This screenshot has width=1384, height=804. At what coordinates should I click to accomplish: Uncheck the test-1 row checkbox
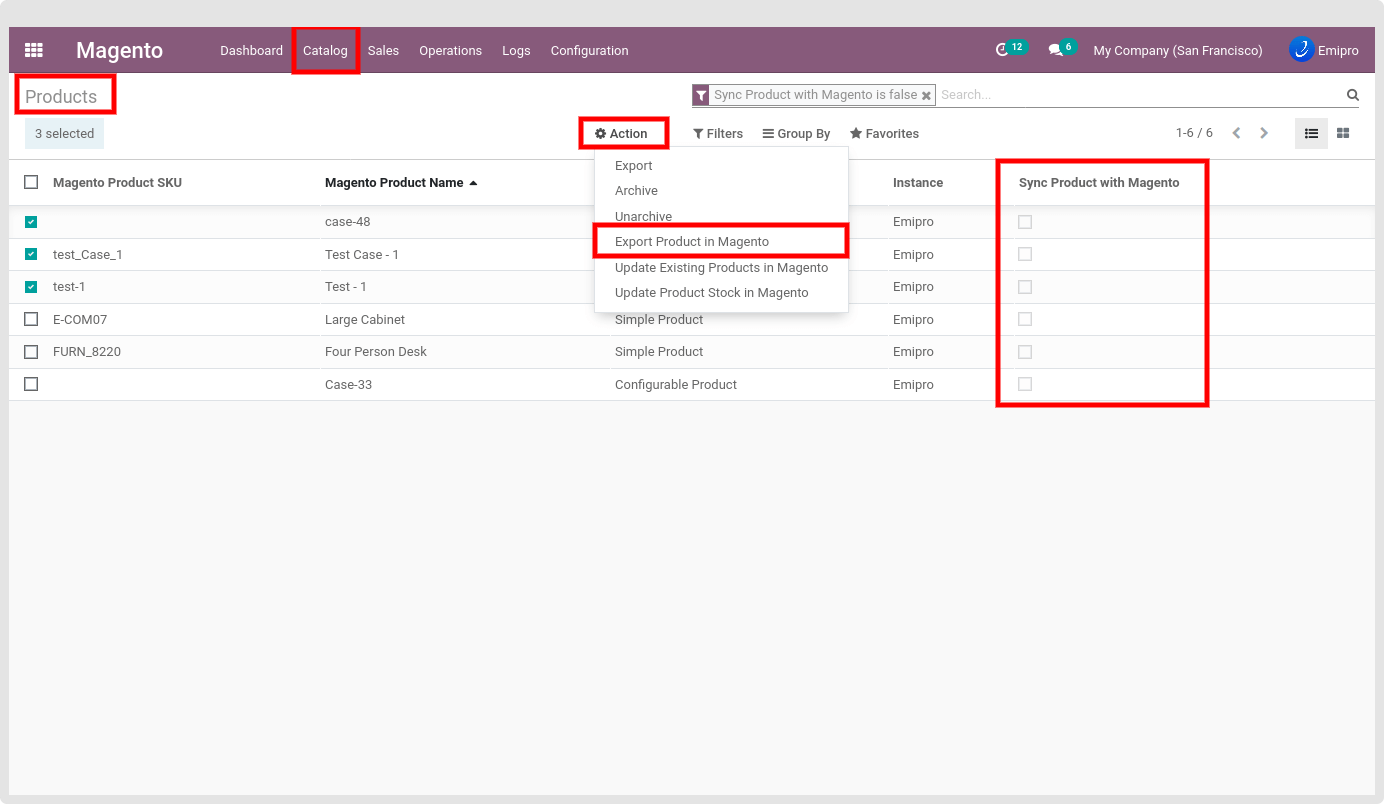[x=31, y=287]
